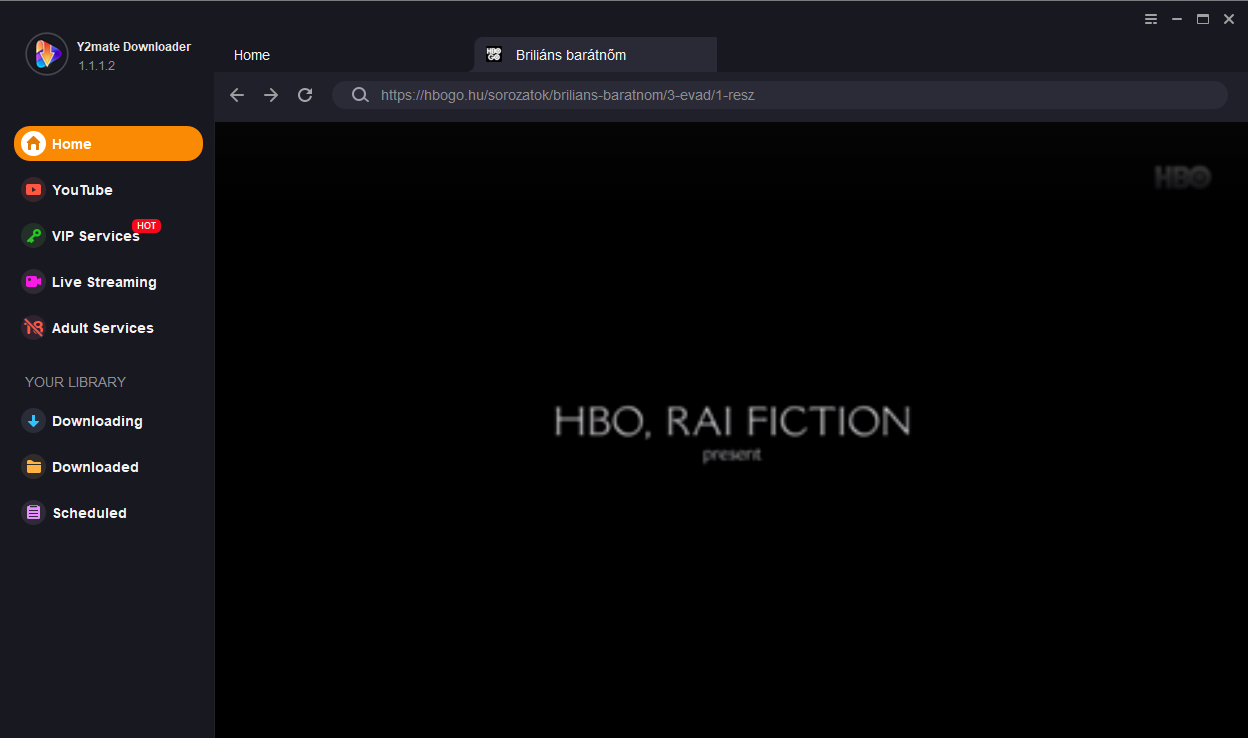This screenshot has width=1248, height=738.
Task: Minimize the Y2mate Downloader window
Action: pyautogui.click(x=1177, y=19)
